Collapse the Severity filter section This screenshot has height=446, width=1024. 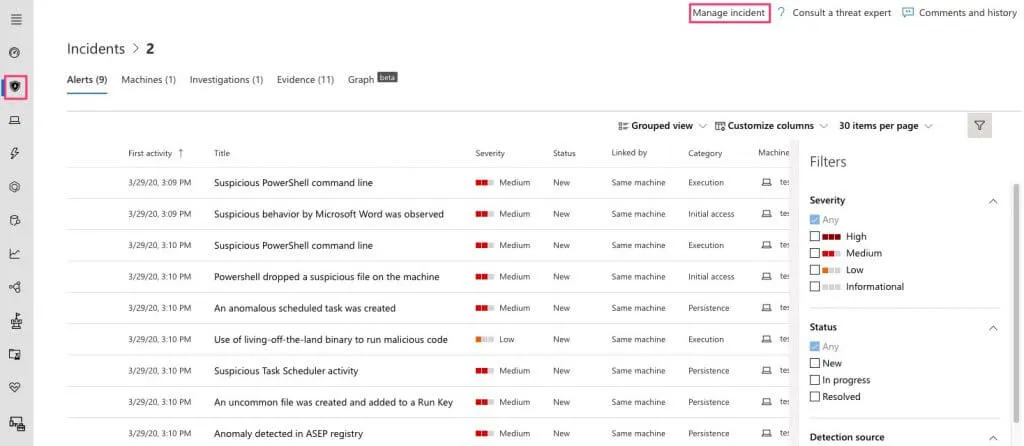pyautogui.click(x=992, y=201)
